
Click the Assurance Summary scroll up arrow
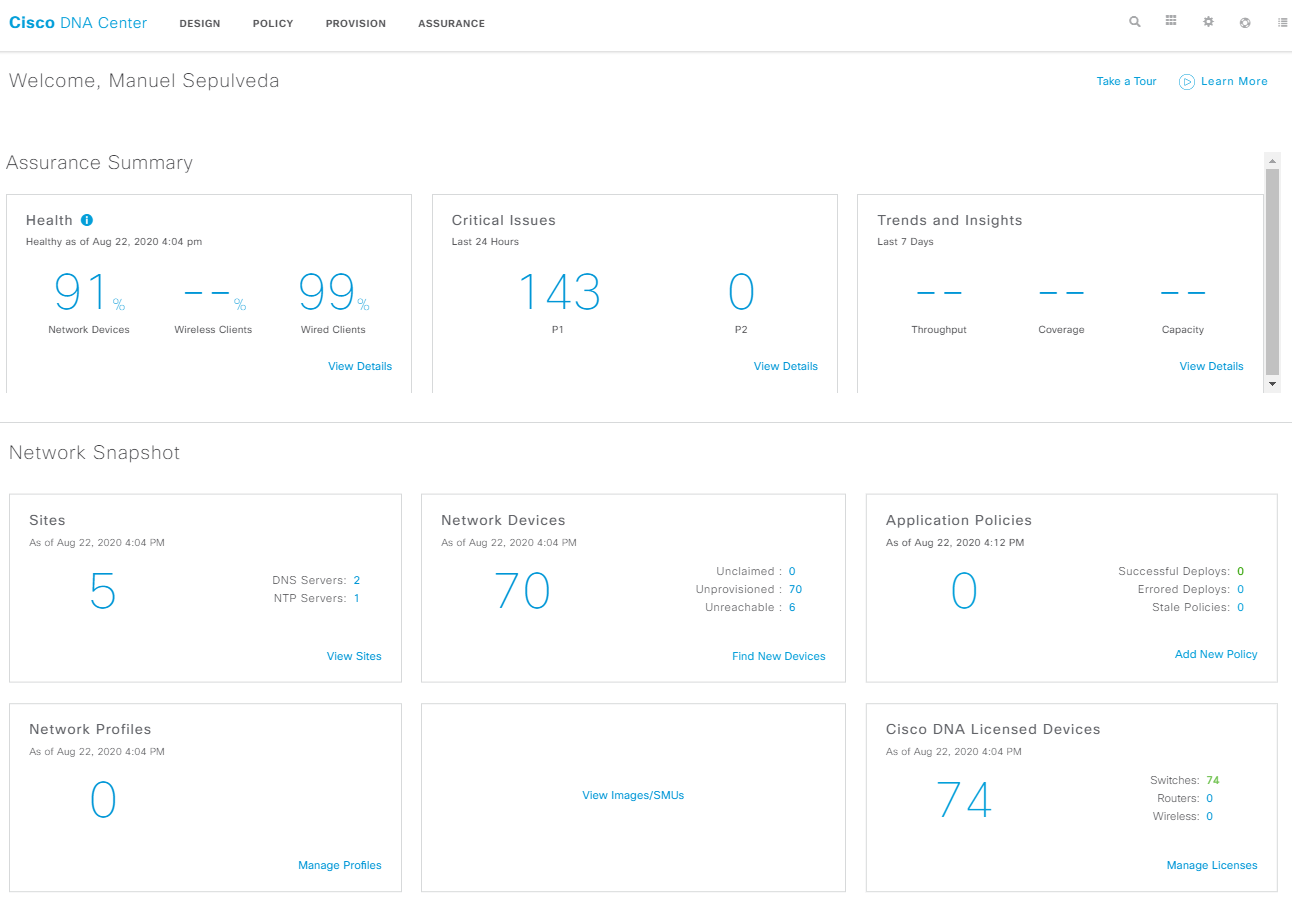tap(1273, 161)
